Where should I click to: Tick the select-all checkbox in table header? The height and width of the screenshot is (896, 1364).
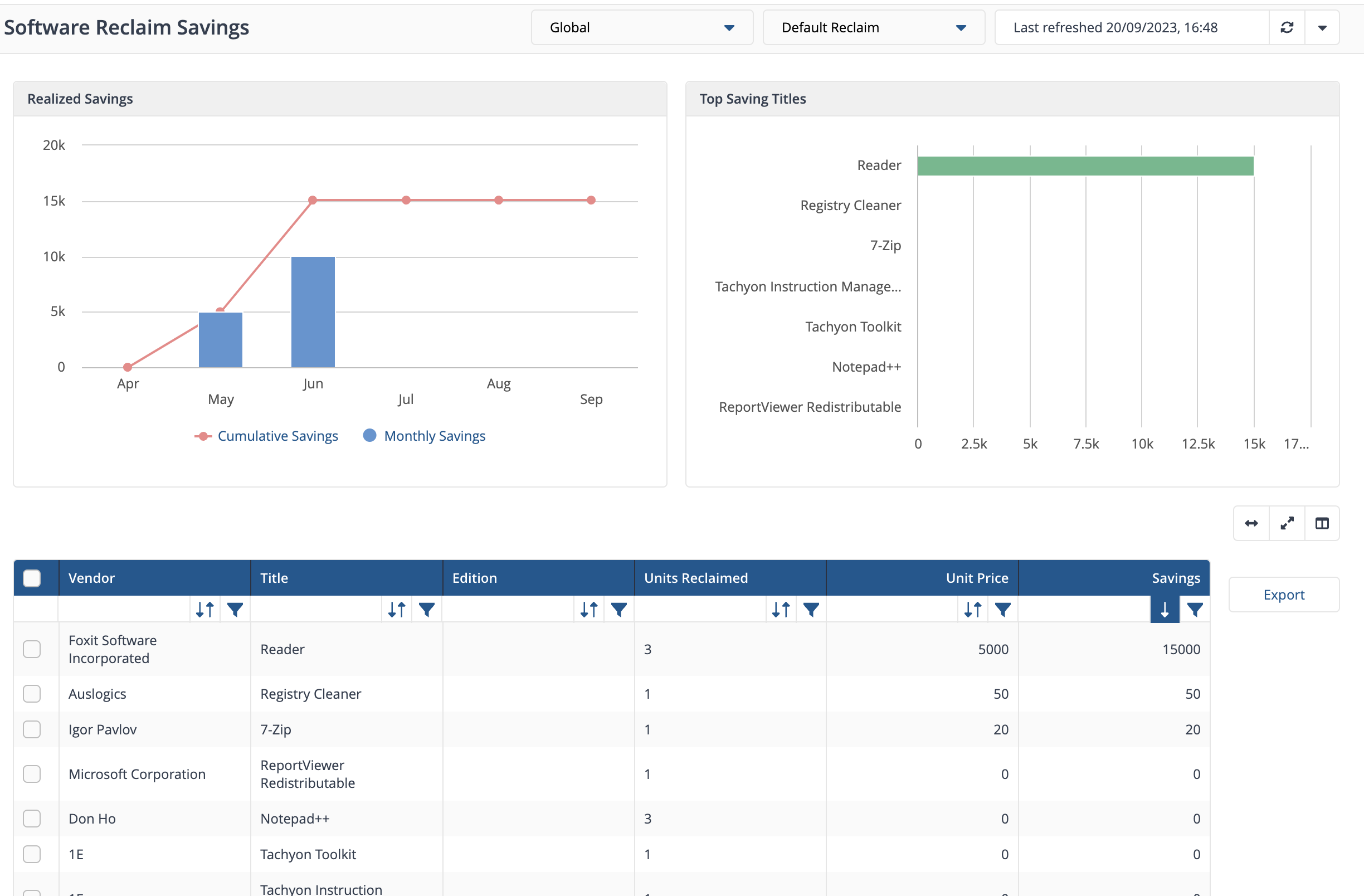pyautogui.click(x=32, y=578)
